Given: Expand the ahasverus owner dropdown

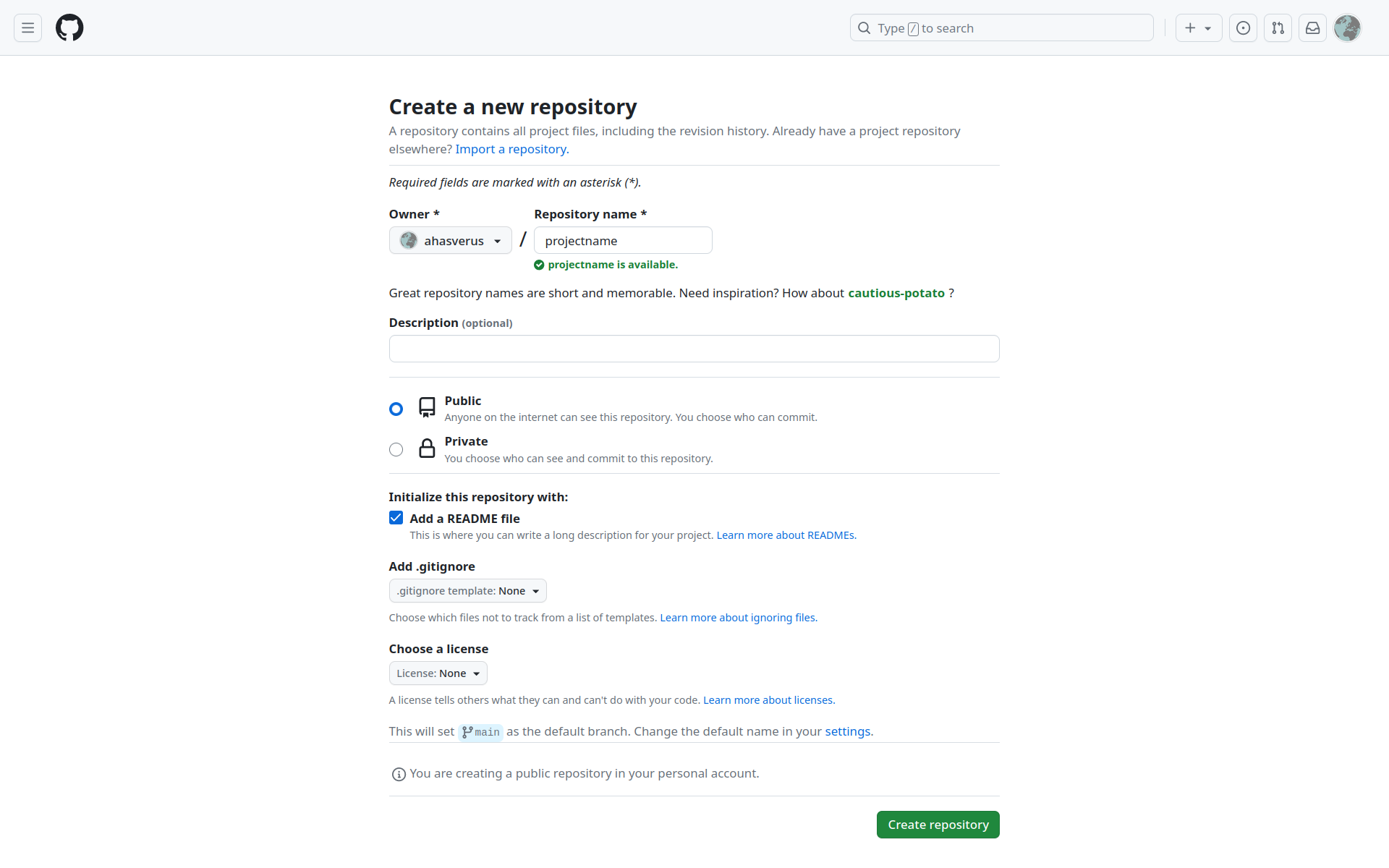Looking at the screenshot, I should click(x=450, y=241).
